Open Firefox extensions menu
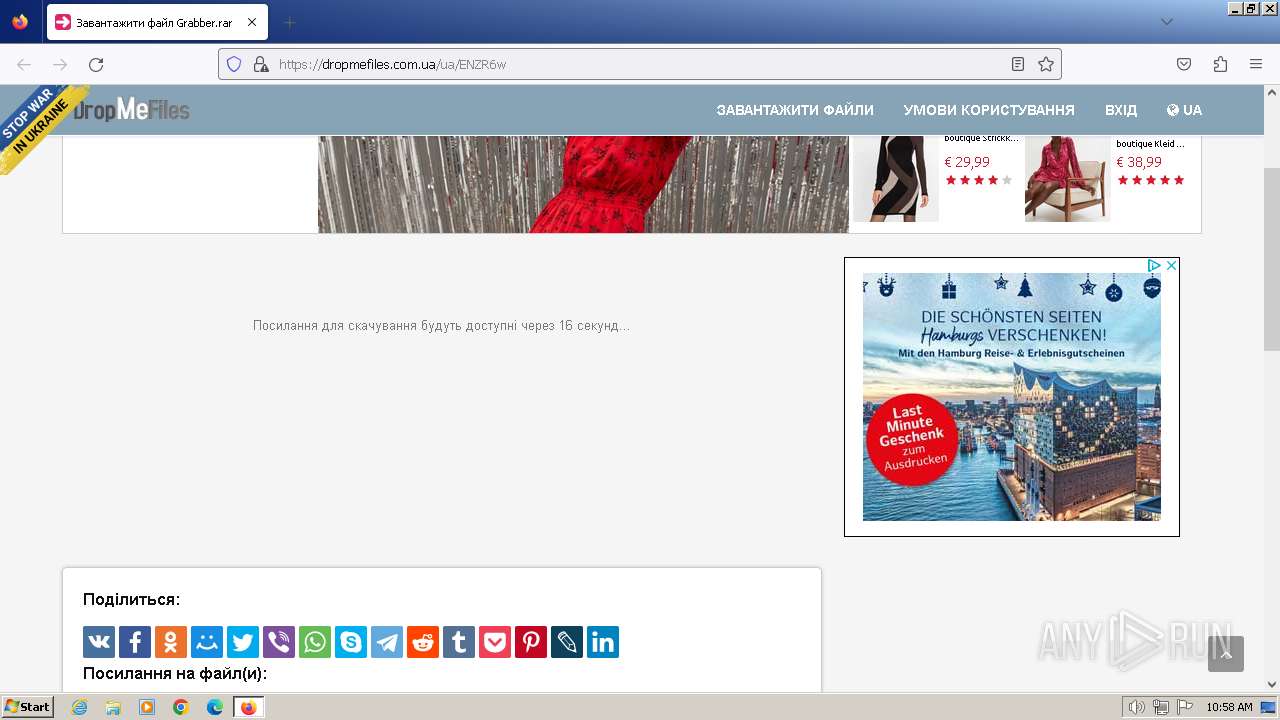The image size is (1280, 720). coord(1220,64)
